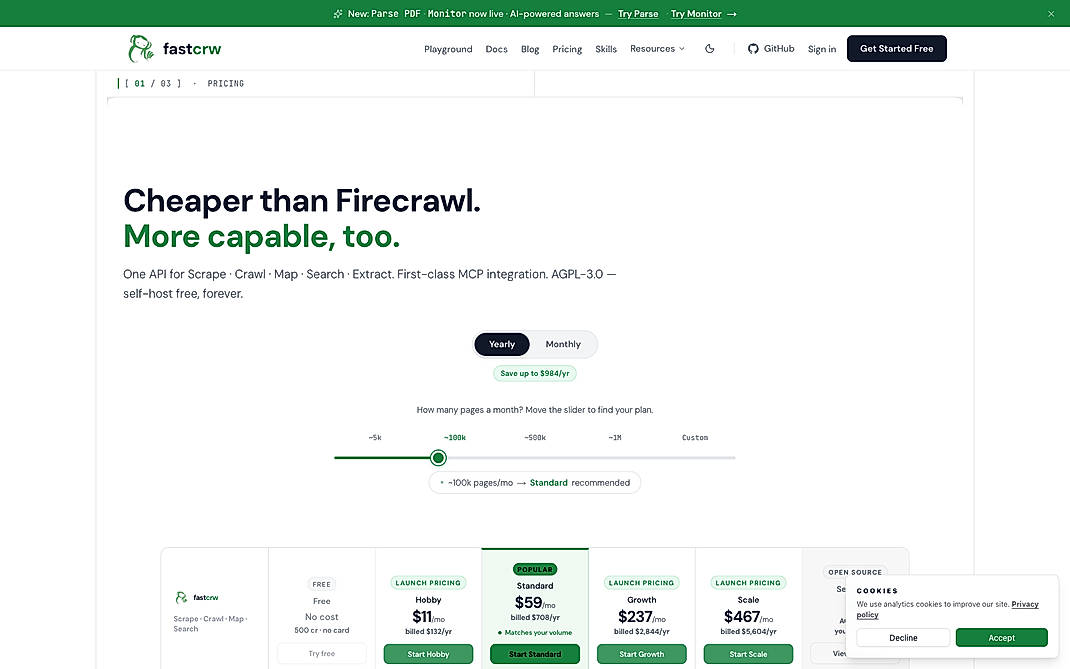The image size is (1070, 669).
Task: Click the OPEN SOURCE badge
Action: (x=855, y=572)
